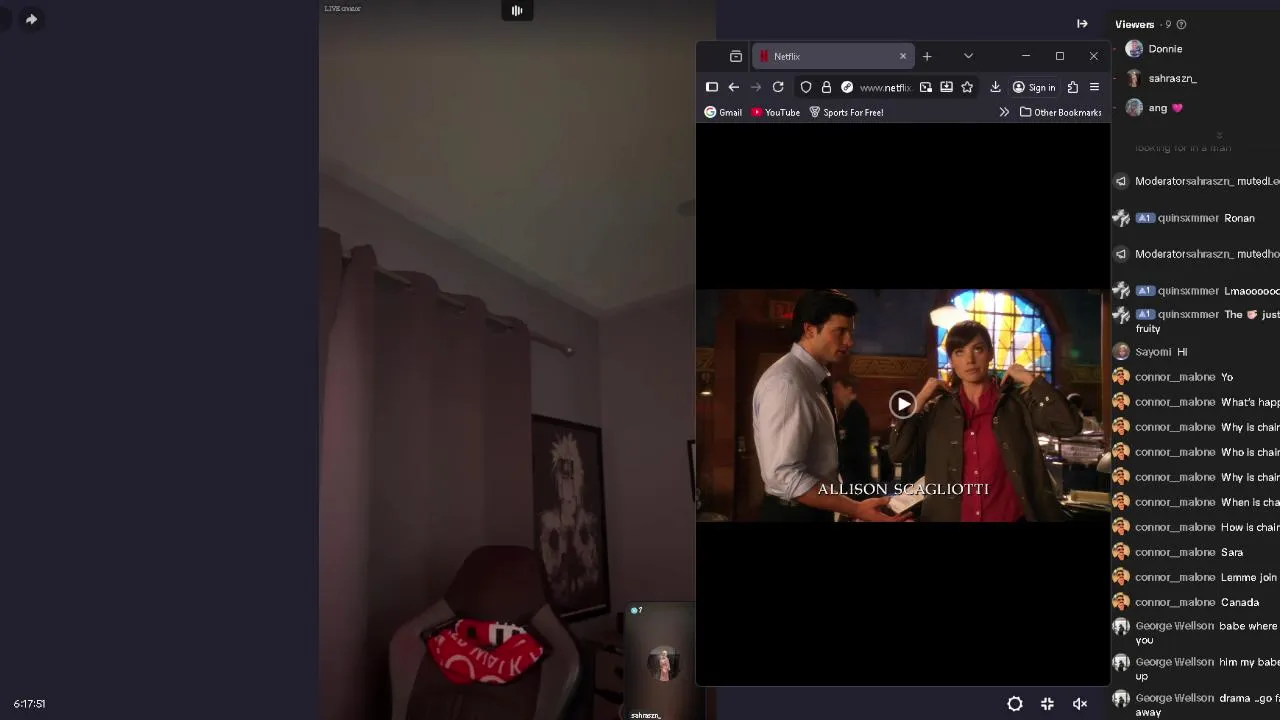Click the Sign in account button
The image size is (1280, 720).
[x=1034, y=87]
